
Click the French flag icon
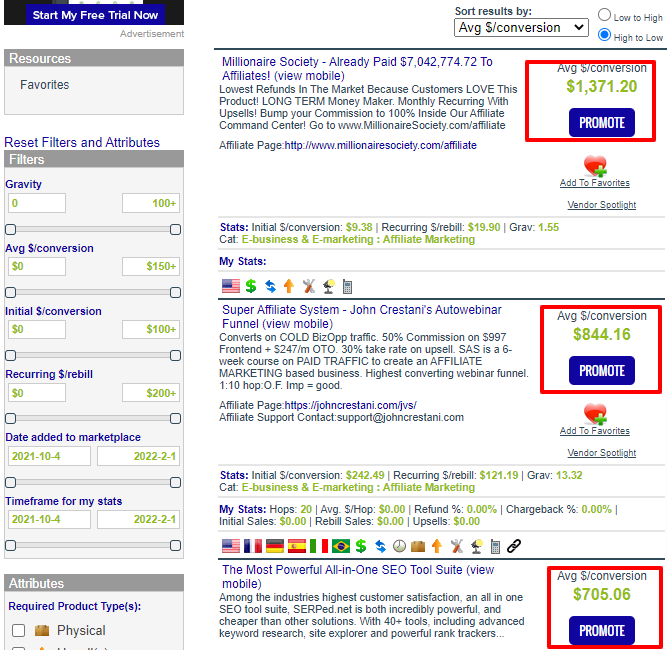click(x=253, y=546)
